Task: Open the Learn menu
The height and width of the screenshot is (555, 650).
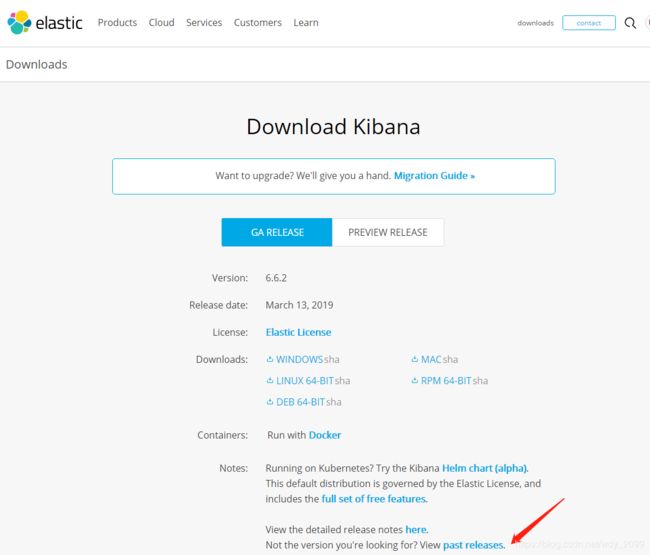Action: pyautogui.click(x=306, y=22)
